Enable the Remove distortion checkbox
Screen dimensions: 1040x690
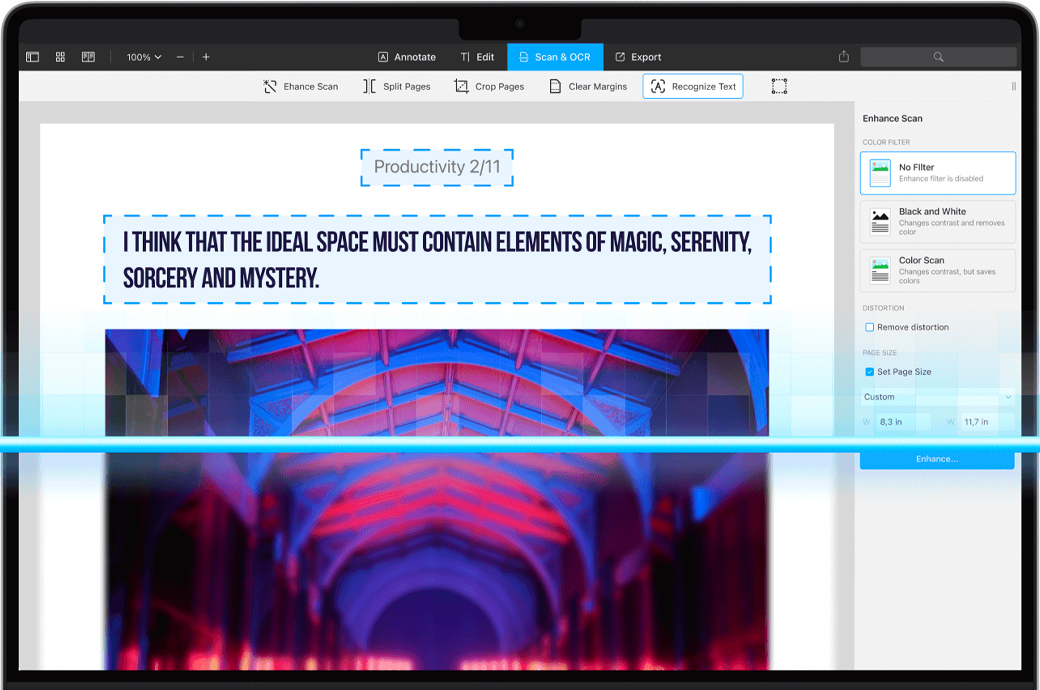(x=870, y=327)
